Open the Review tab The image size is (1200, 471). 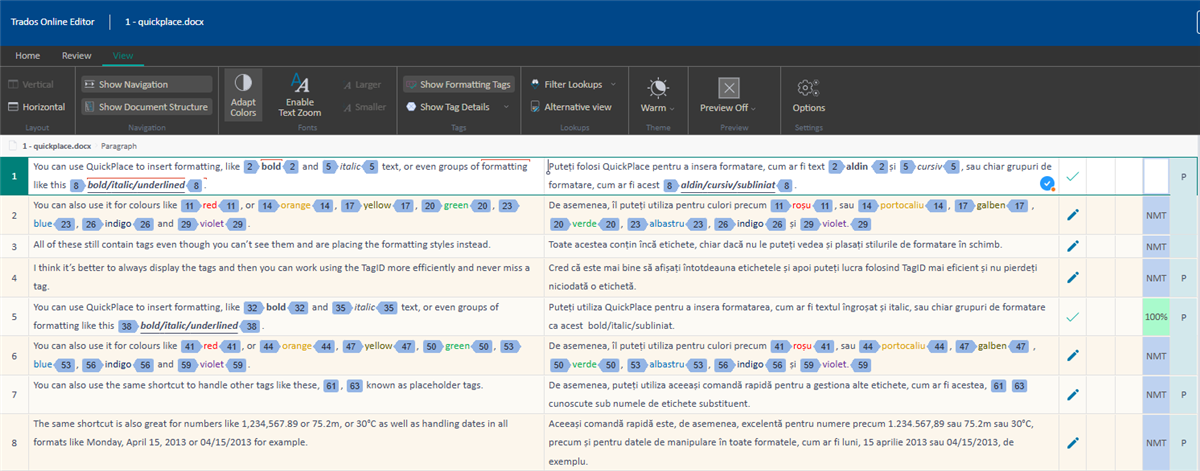pyautogui.click(x=77, y=56)
